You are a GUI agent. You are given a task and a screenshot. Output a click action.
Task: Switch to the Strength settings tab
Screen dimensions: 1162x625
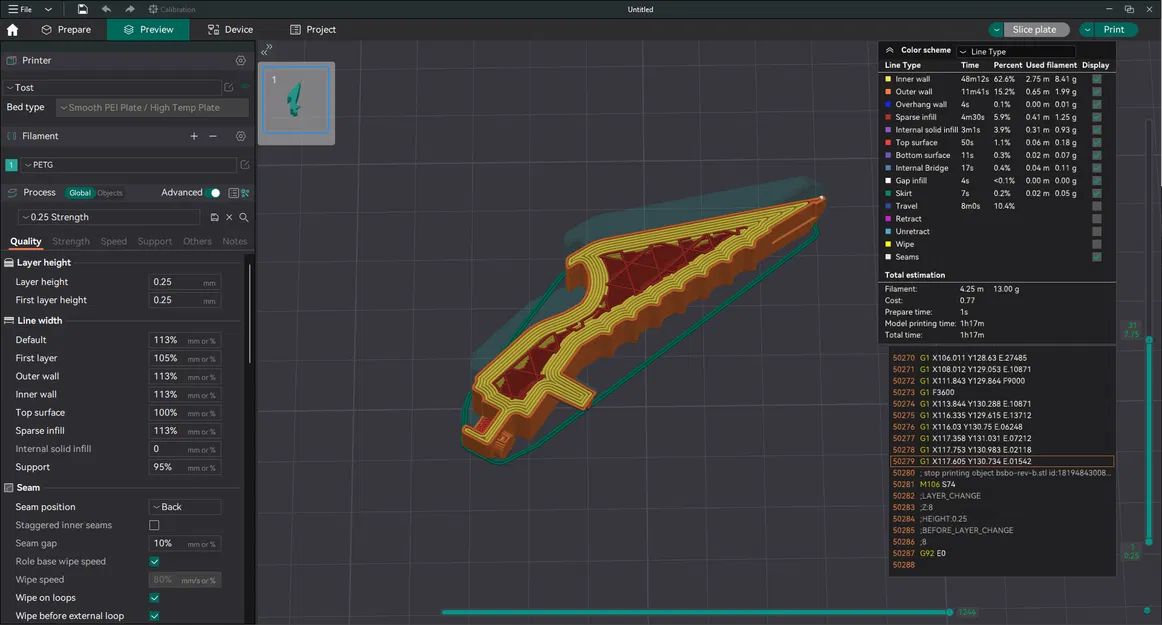[x=71, y=242]
